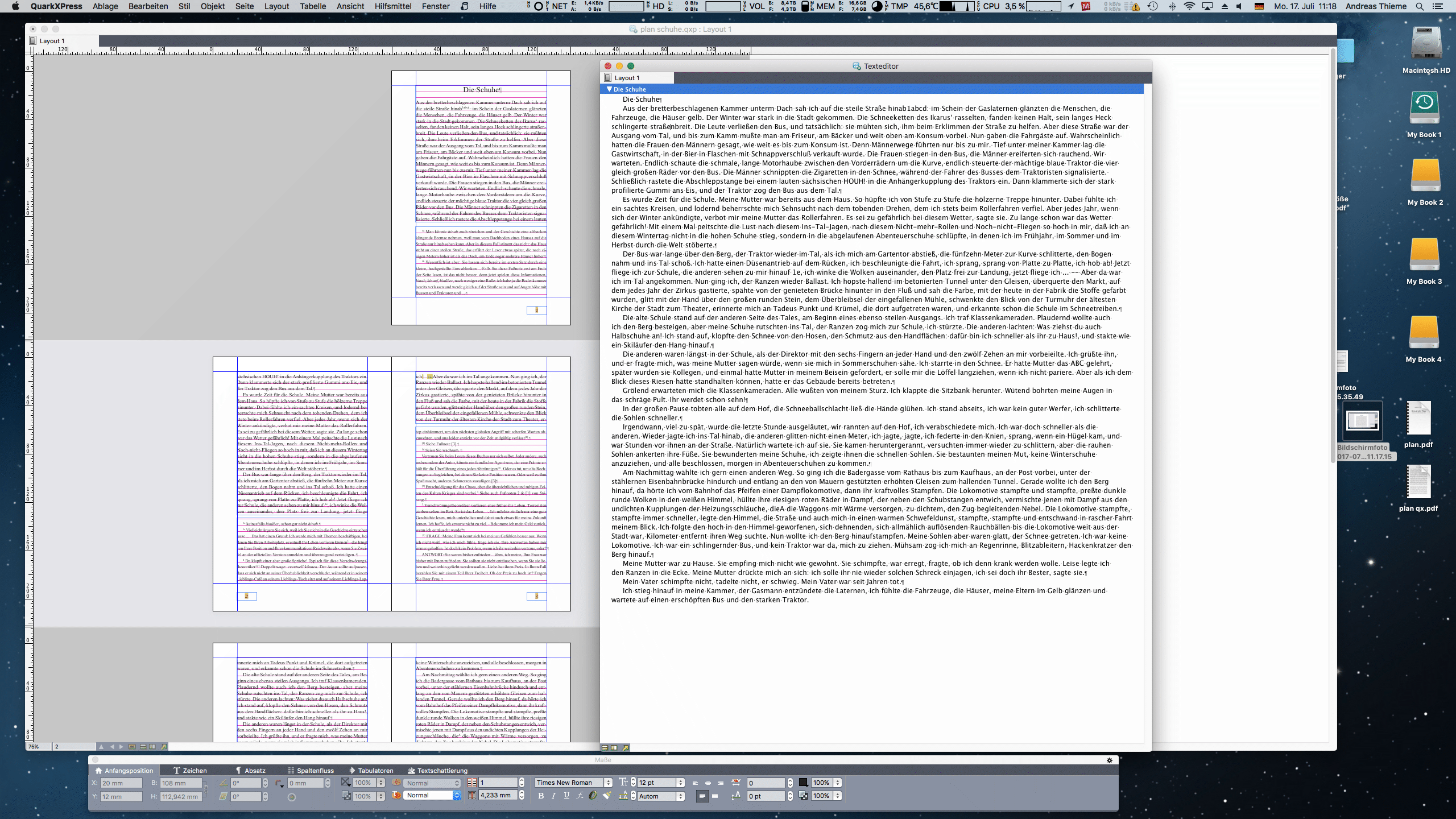Open the Hilfsmittel menu
The height and width of the screenshot is (819, 1456).
pyautogui.click(x=393, y=6)
